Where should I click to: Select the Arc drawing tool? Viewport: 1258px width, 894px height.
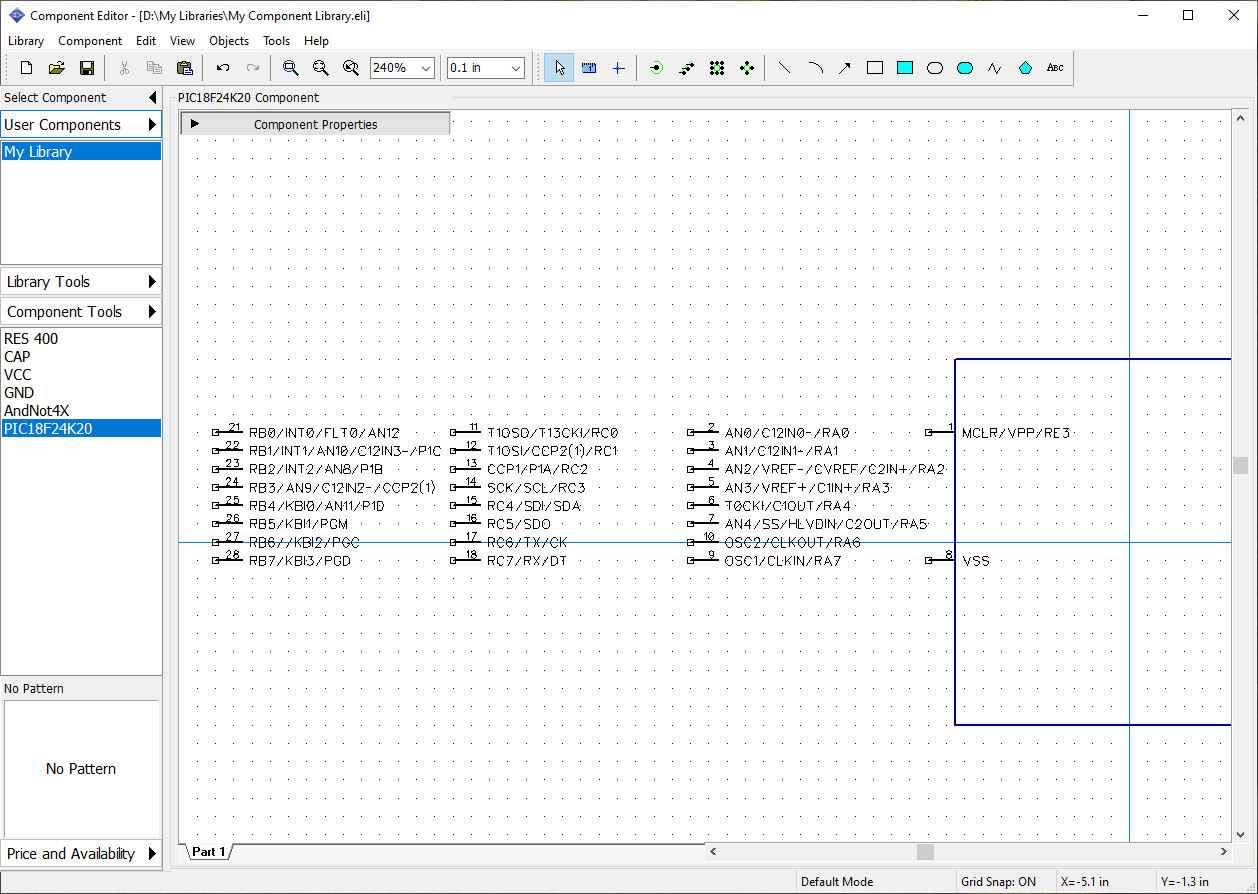[x=815, y=68]
